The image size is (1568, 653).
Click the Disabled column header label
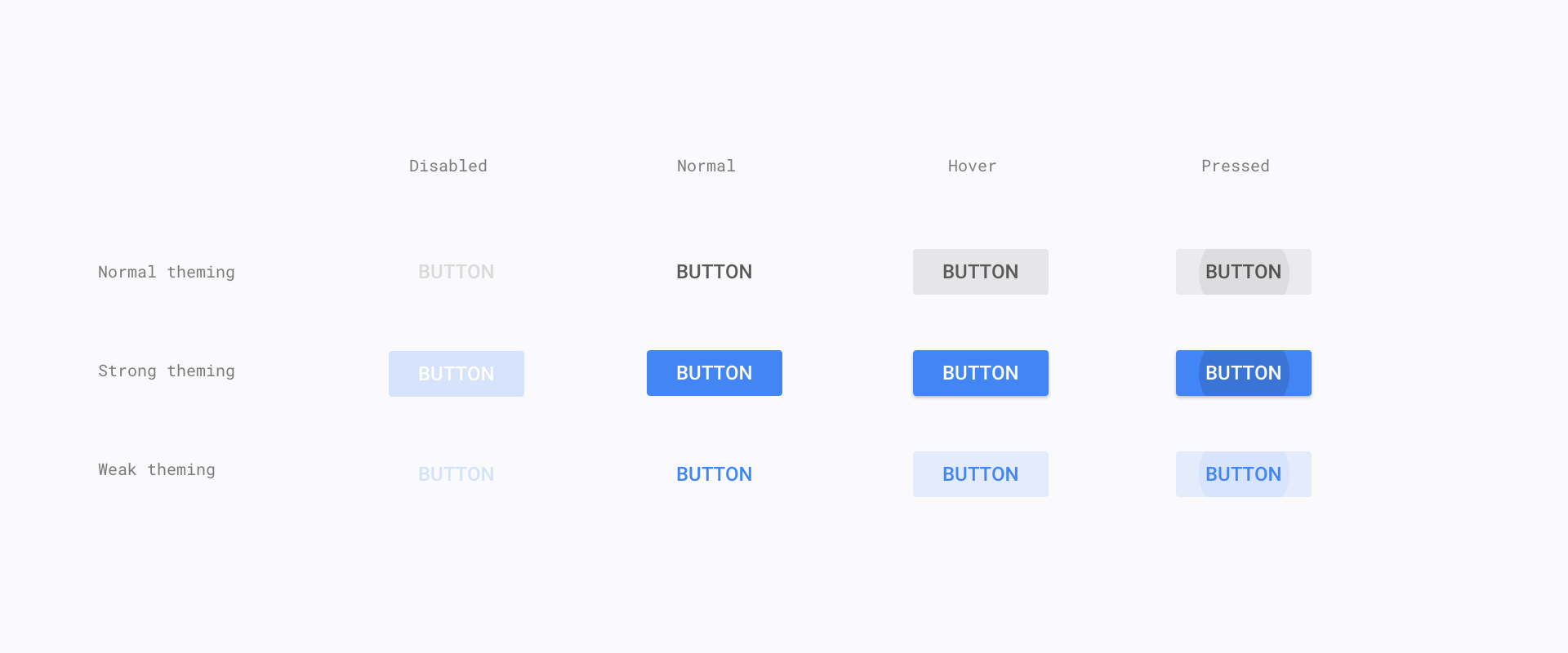tap(448, 167)
